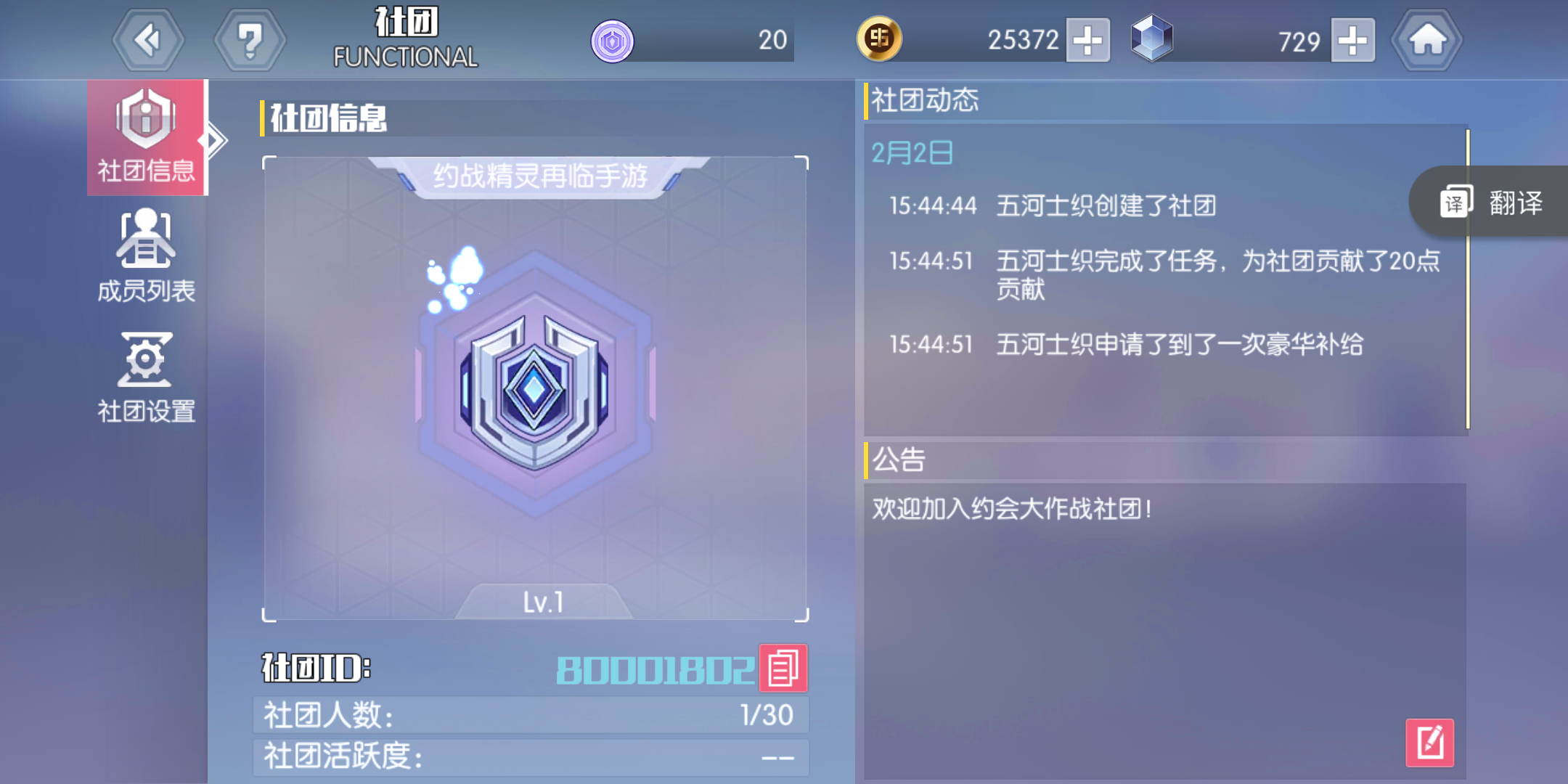Viewport: 1568px width, 784px height.
Task: Click the 翻译 translate button
Action: [x=1490, y=202]
